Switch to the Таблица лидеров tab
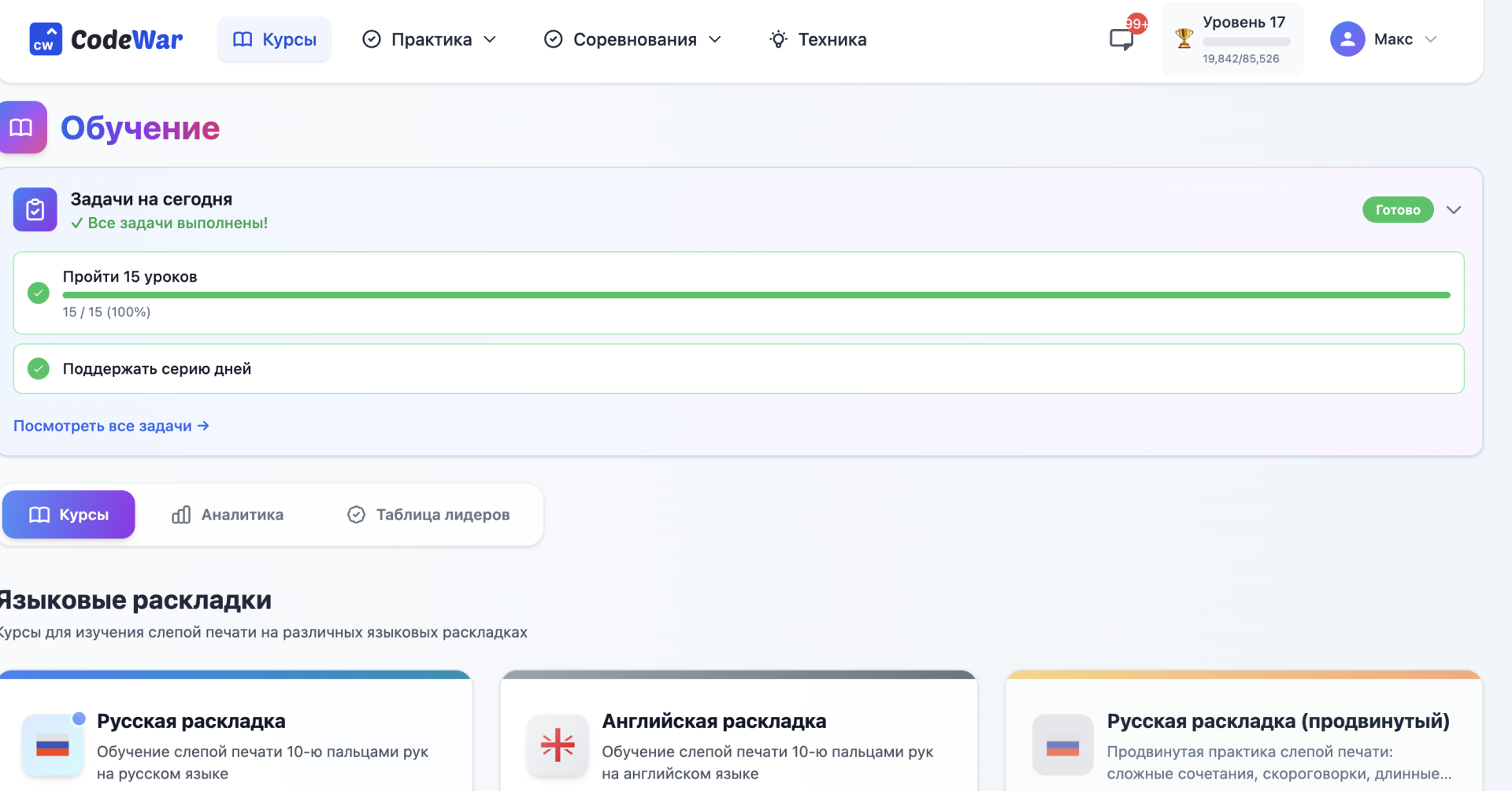Screen dimensions: 1512x791 (x=428, y=515)
